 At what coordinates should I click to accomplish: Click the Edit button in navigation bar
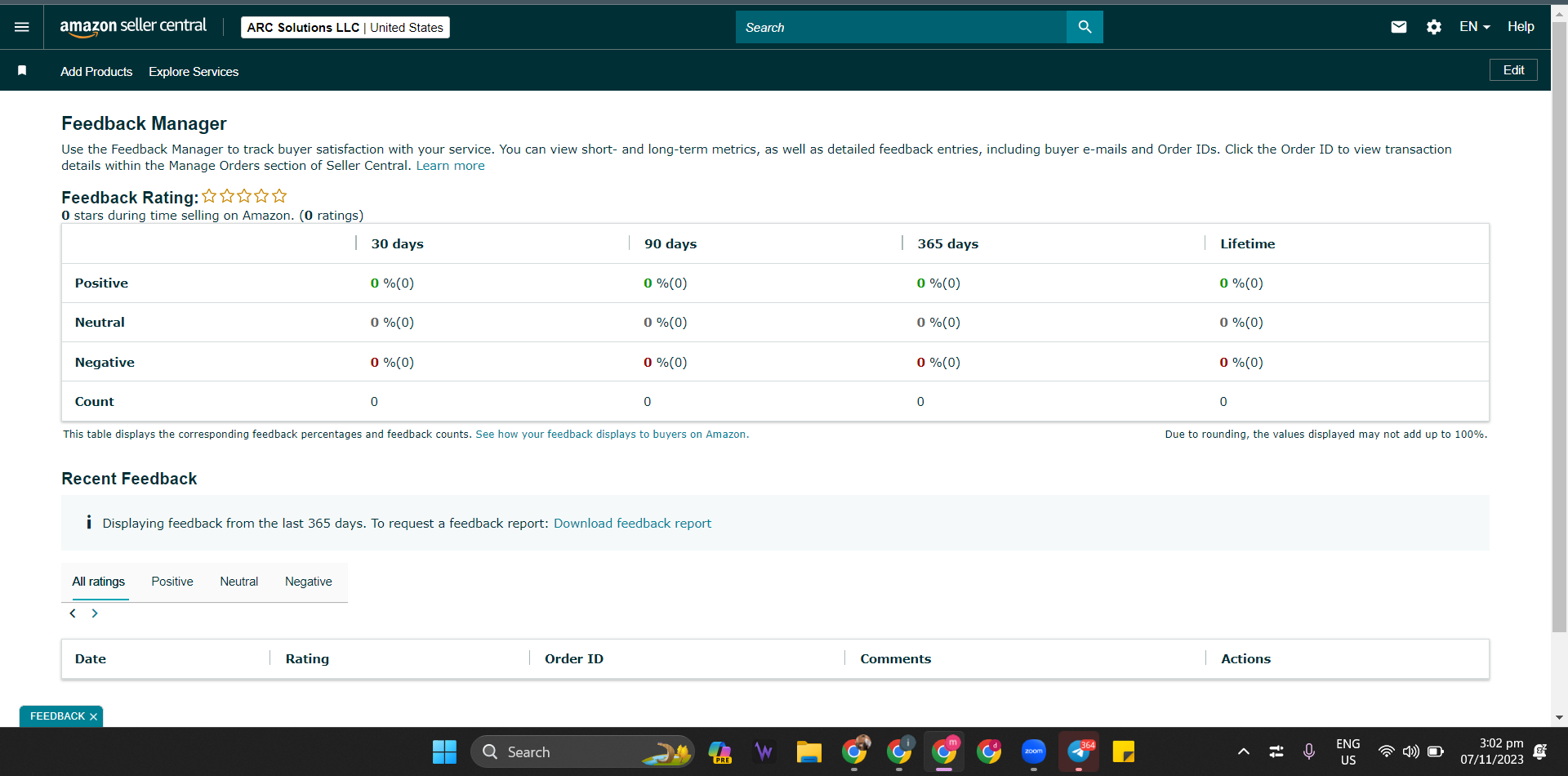(x=1513, y=70)
